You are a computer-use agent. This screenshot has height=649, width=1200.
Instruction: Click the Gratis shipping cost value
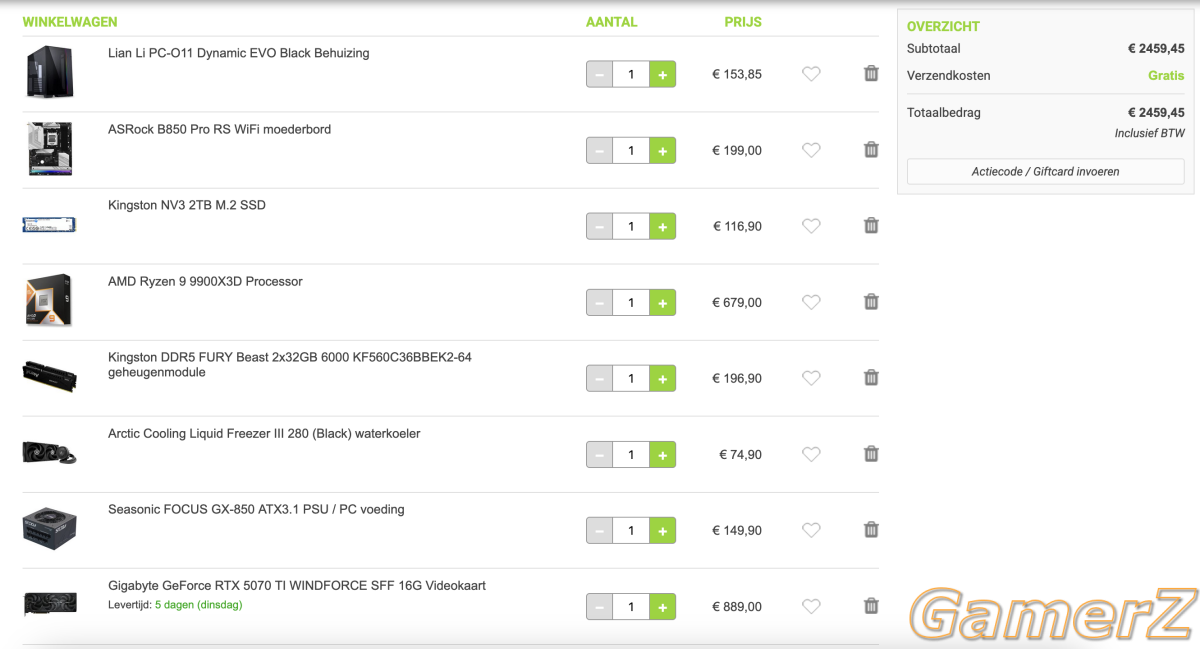(x=1166, y=75)
